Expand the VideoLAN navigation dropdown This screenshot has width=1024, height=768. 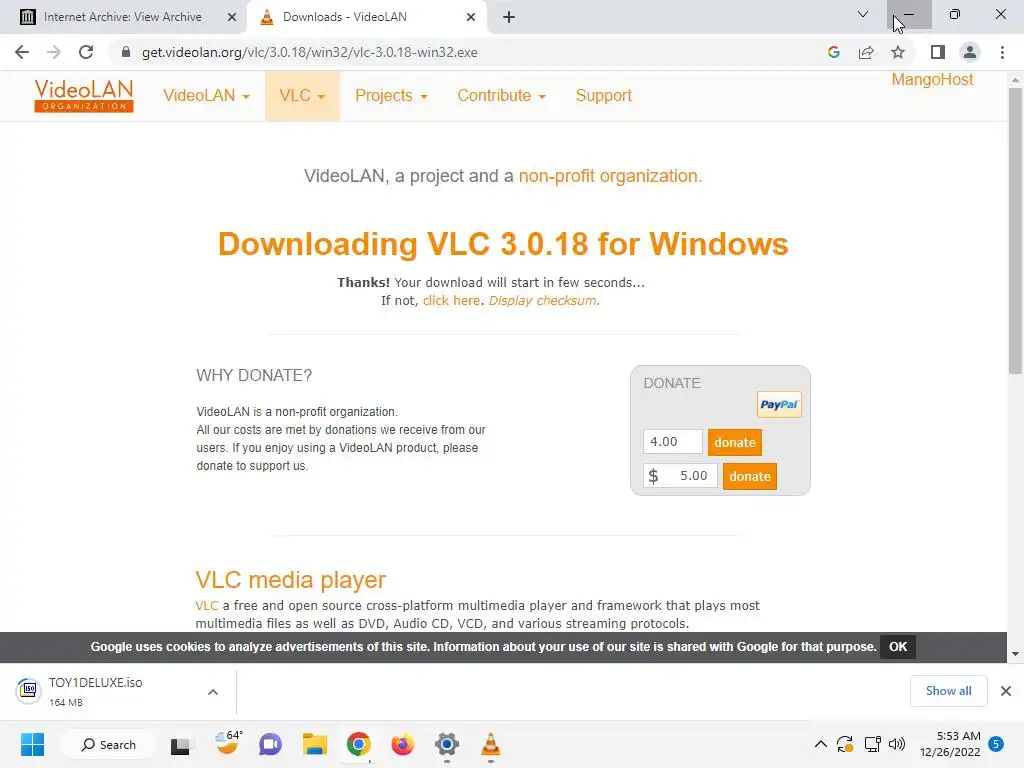[206, 95]
